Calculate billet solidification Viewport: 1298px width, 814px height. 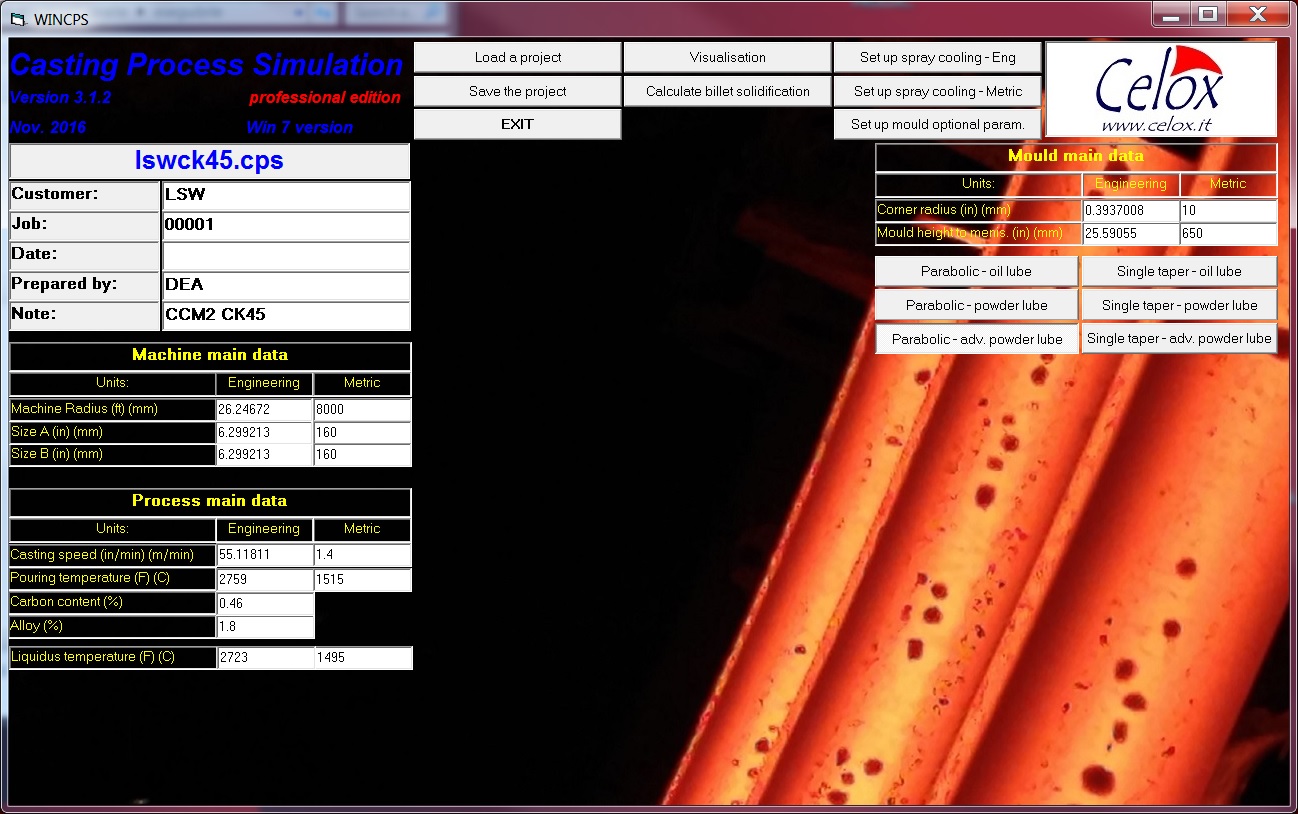[727, 91]
